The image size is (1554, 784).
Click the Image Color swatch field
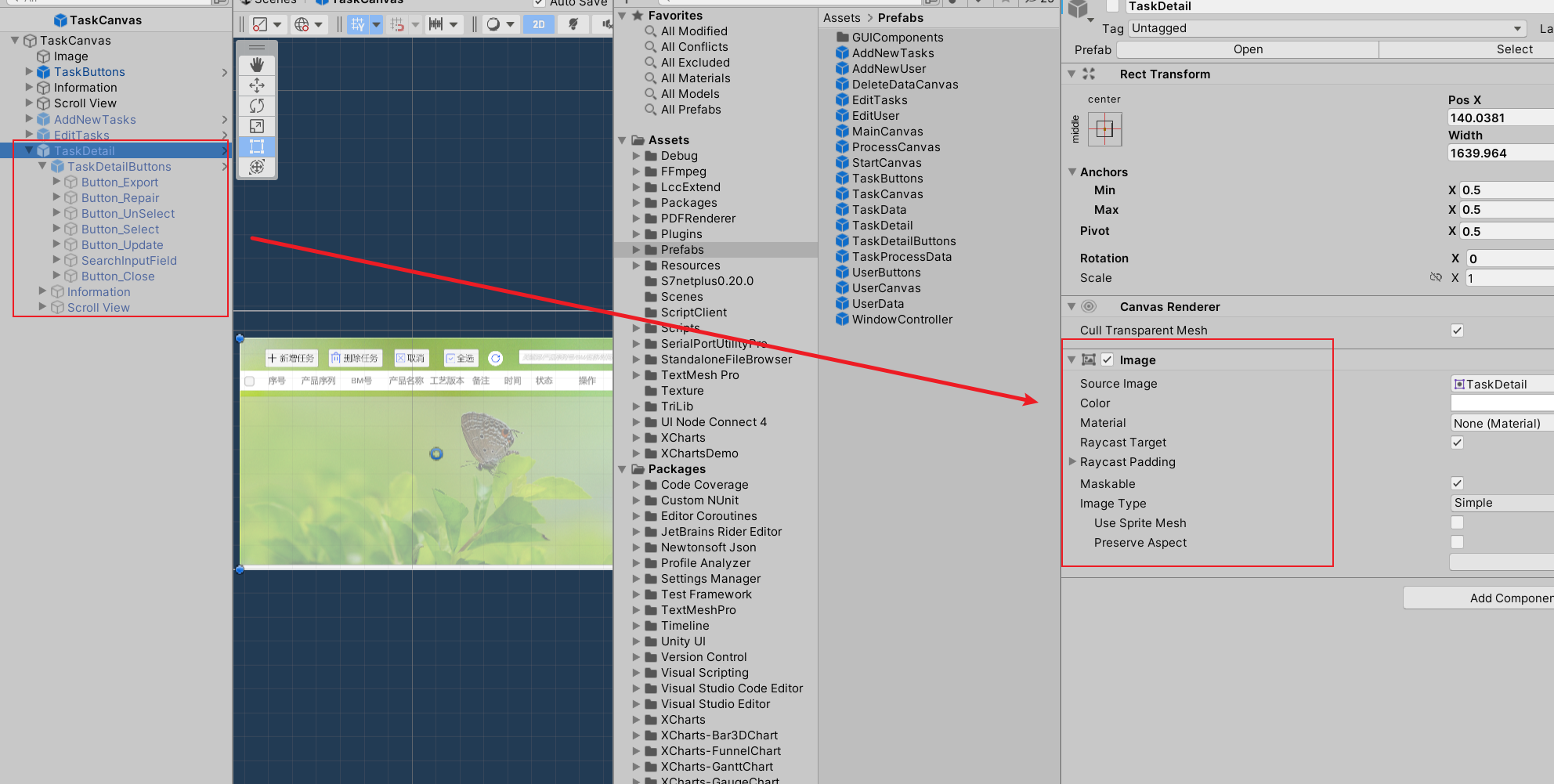click(1502, 403)
